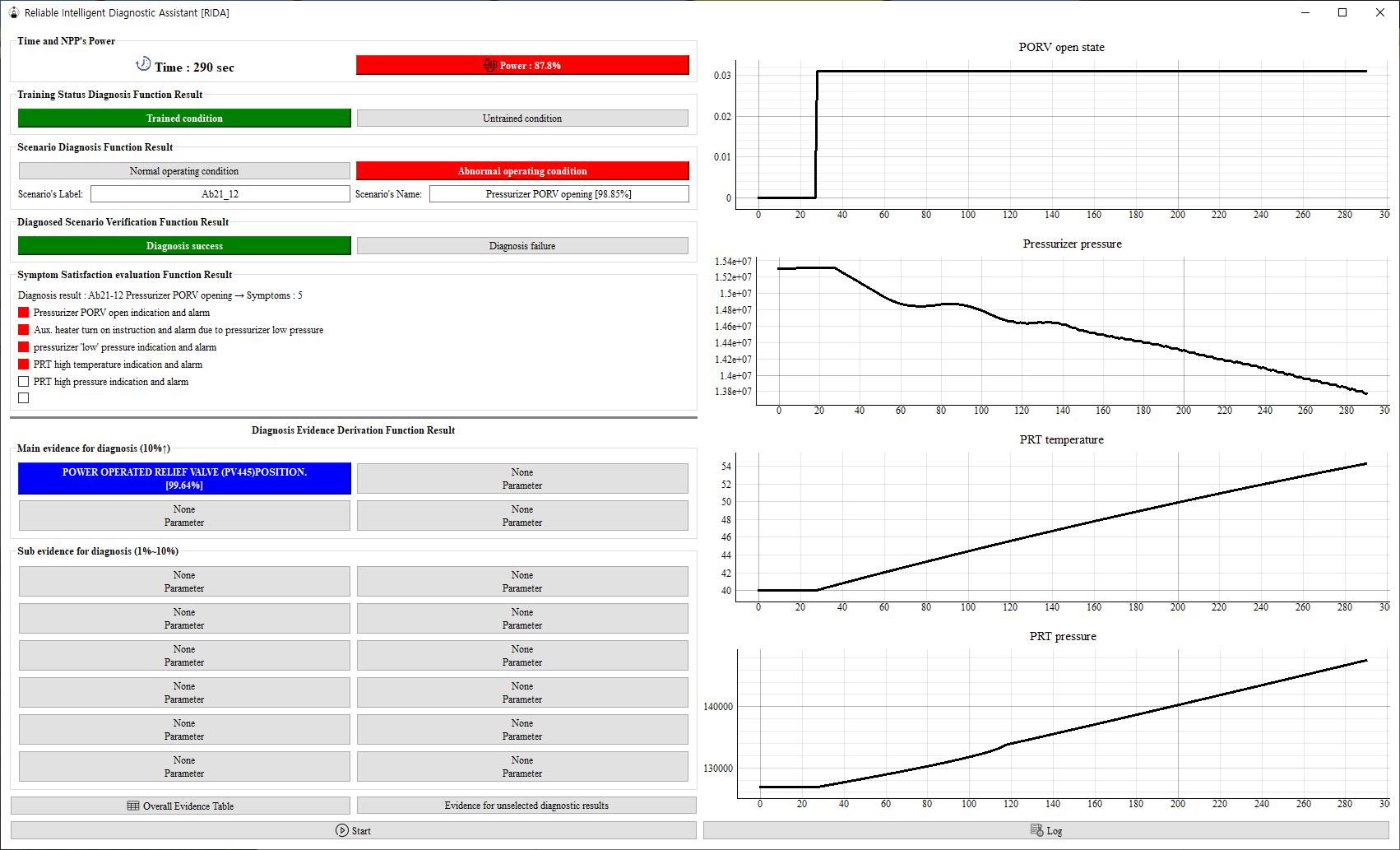The image size is (1400, 850).
Task: Click the clock icon beside the Time display
Action: (144, 63)
